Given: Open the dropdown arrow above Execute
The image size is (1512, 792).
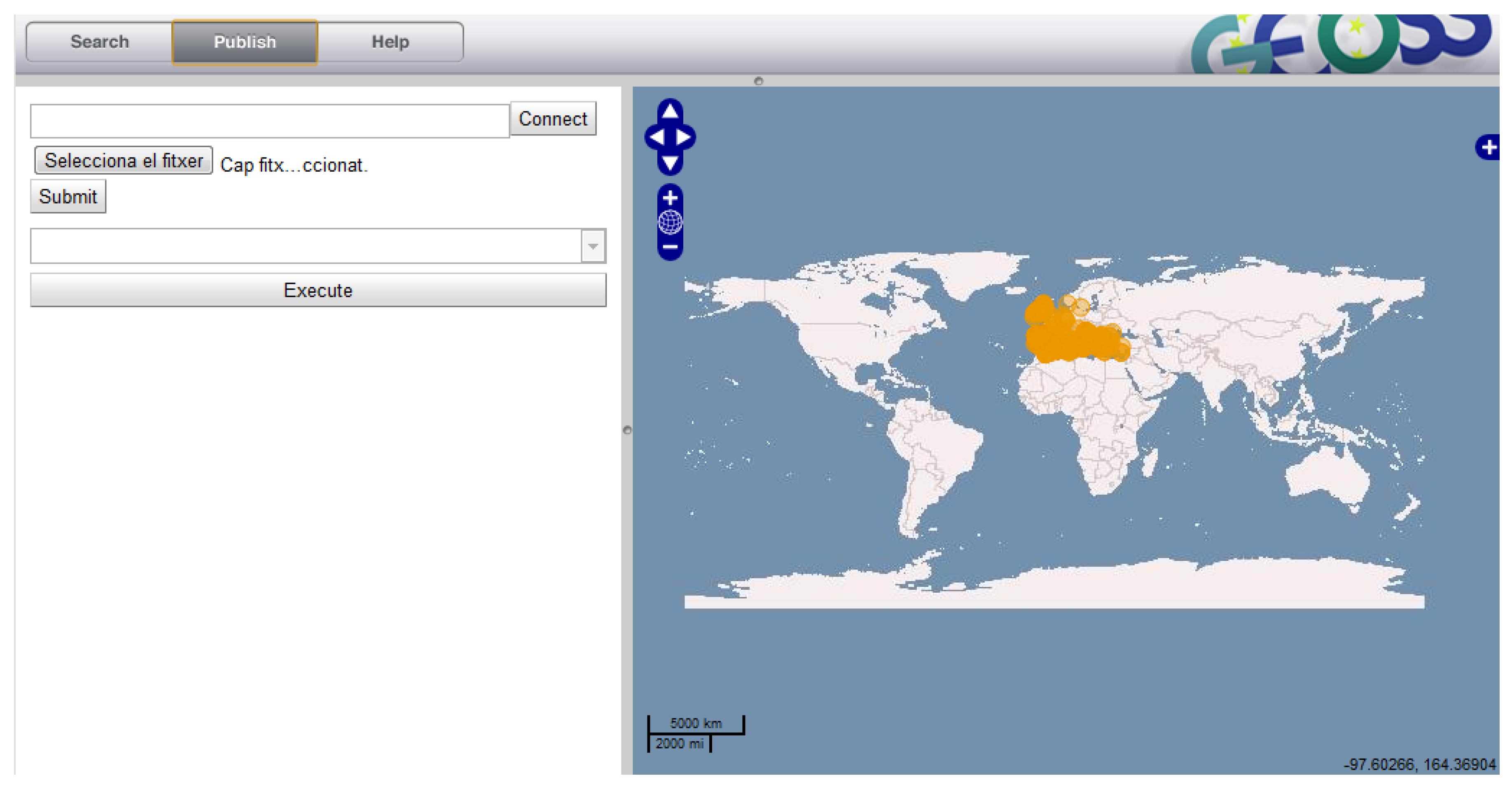Looking at the screenshot, I should (x=593, y=246).
